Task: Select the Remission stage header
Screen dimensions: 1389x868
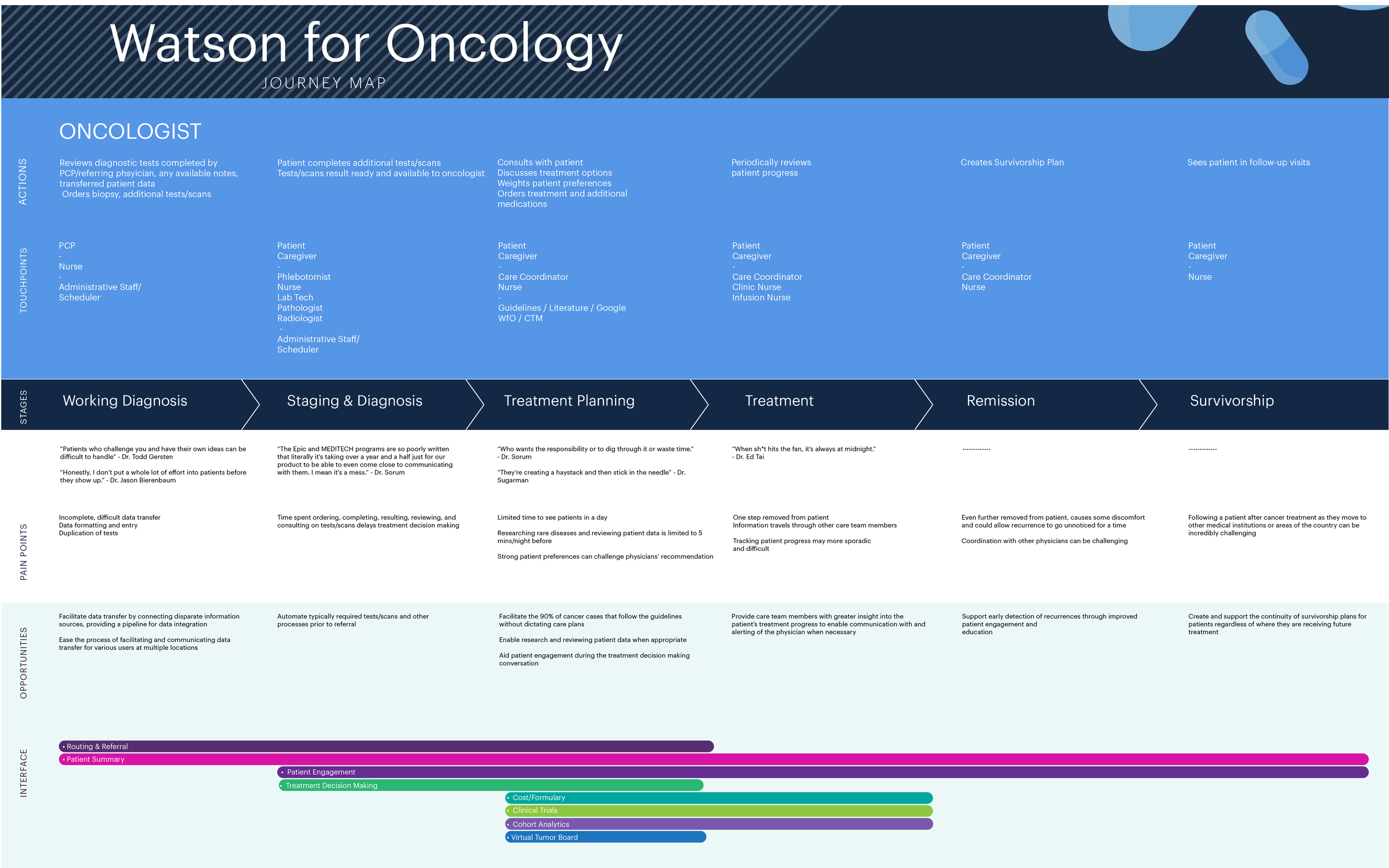Action: (1000, 401)
